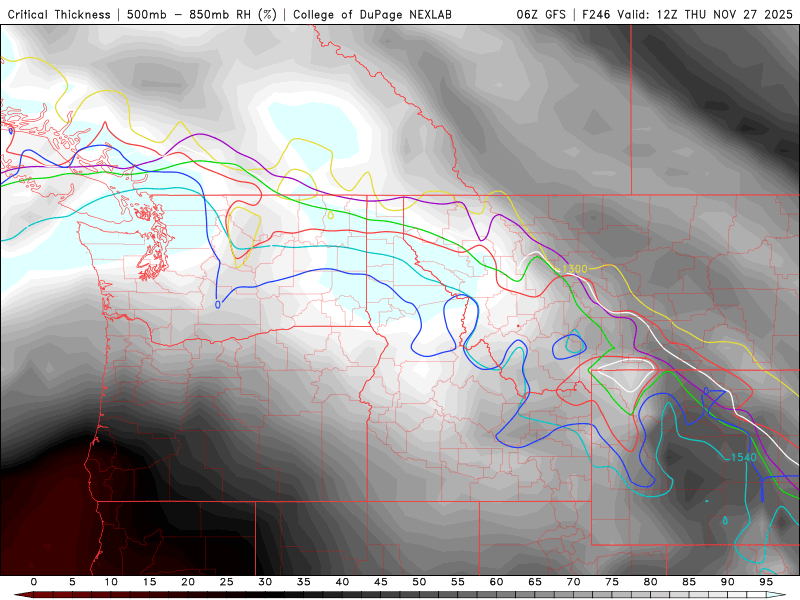
Task: Click the "10" tick on the color scale
Action: pos(111,582)
